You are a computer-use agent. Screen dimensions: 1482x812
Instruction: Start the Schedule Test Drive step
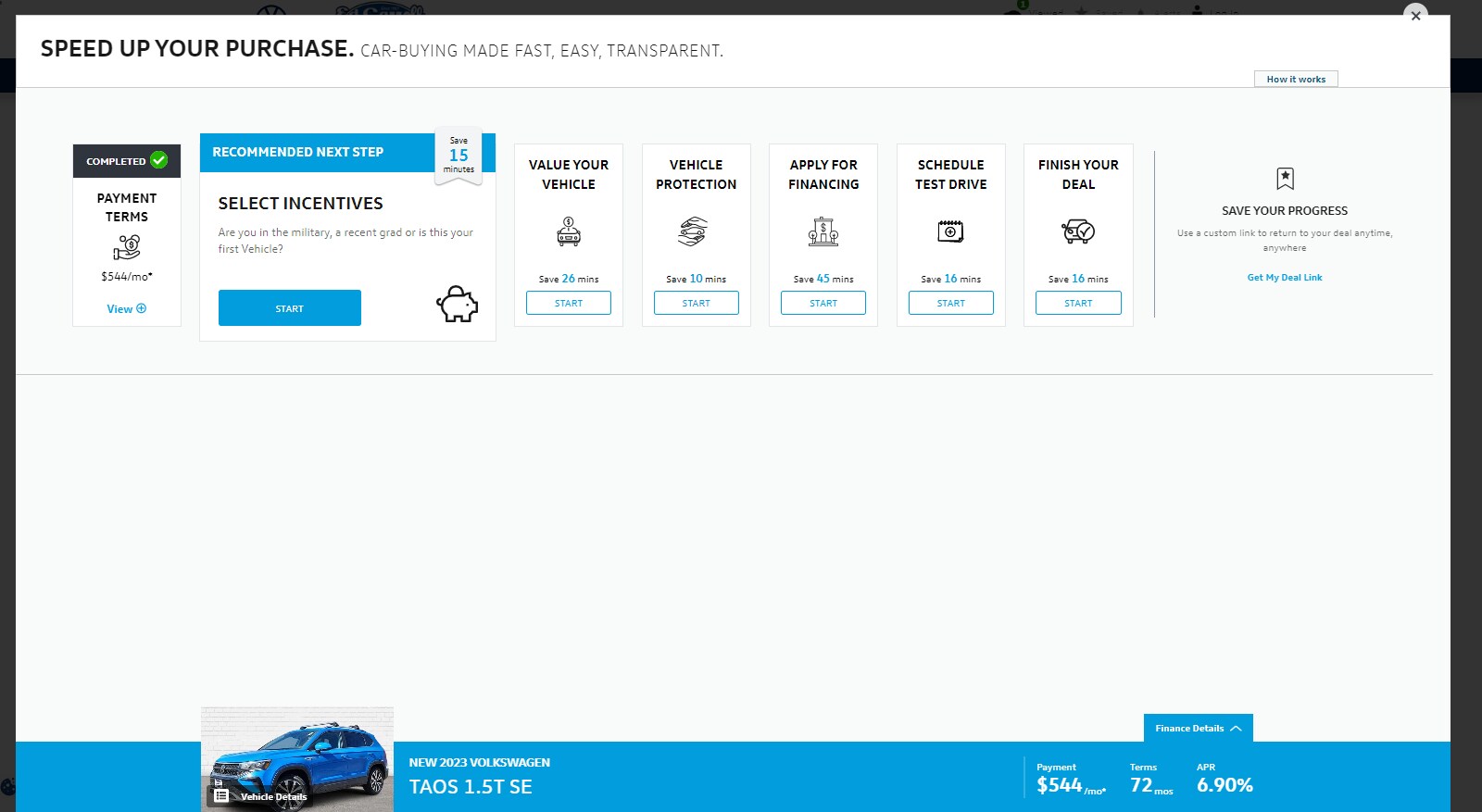[951, 303]
